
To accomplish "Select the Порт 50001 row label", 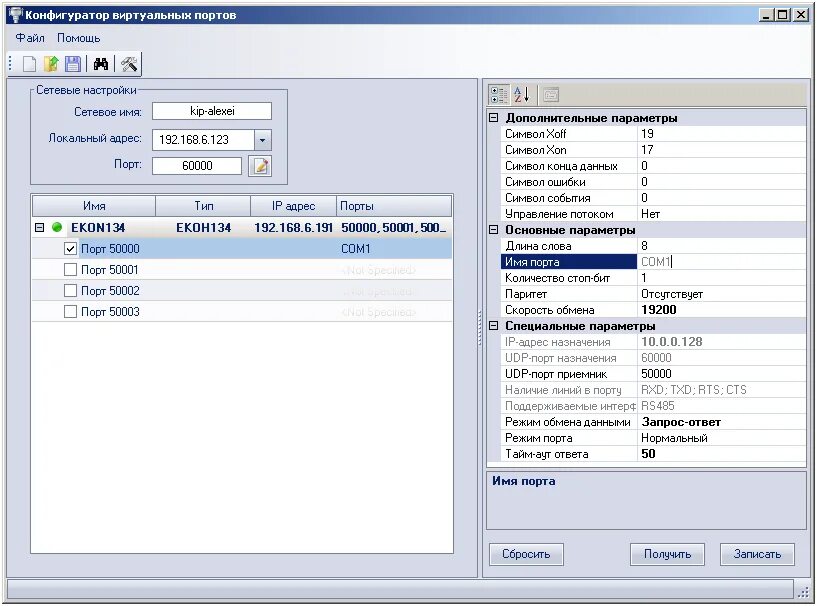I will [110, 270].
